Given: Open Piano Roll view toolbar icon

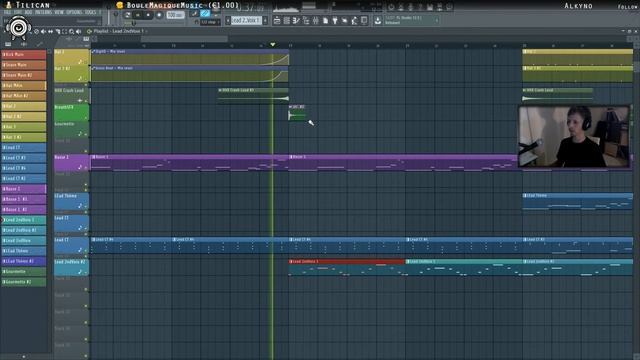Looking at the screenshot, I should 296,20.
